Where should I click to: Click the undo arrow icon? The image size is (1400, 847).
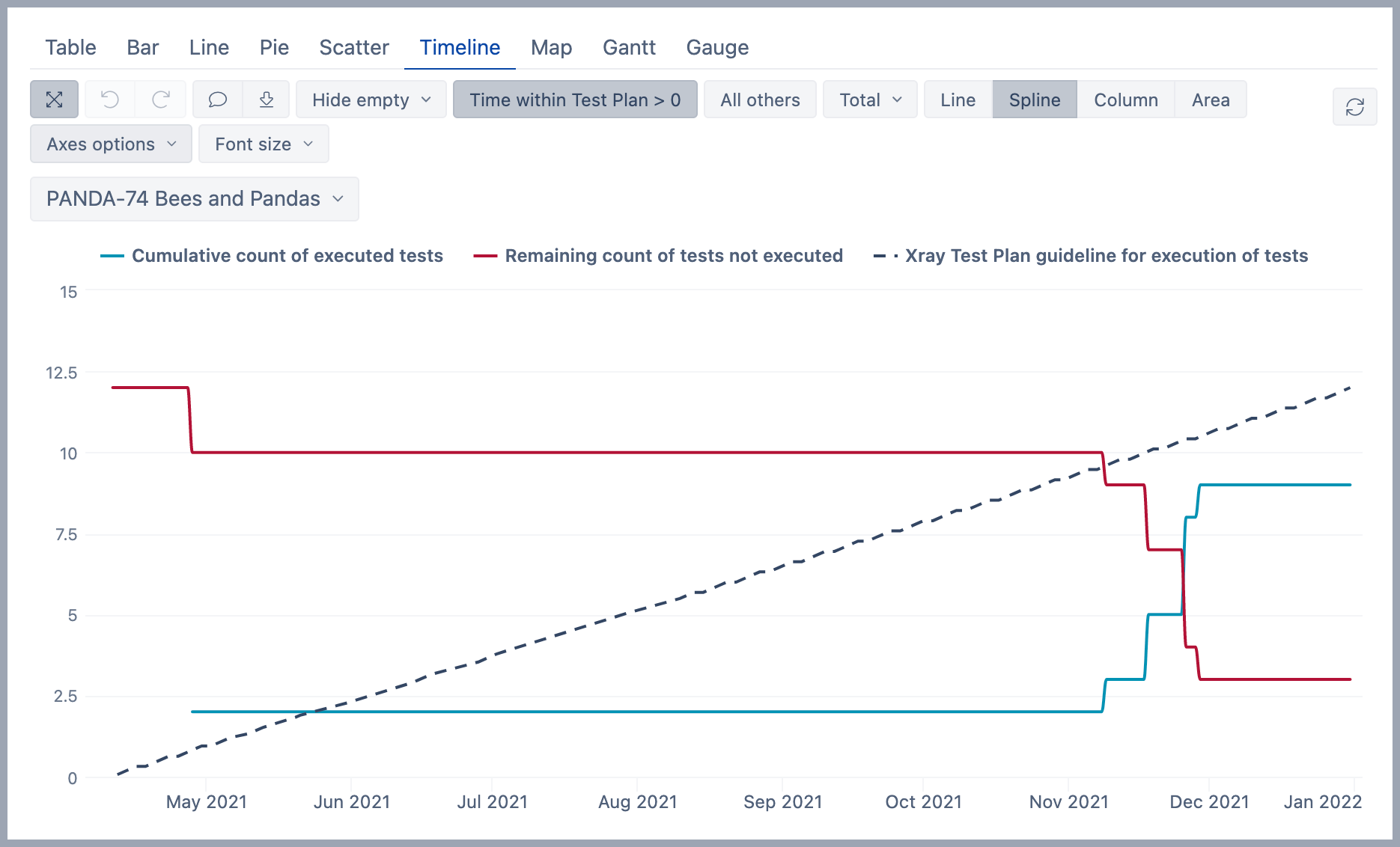click(110, 100)
